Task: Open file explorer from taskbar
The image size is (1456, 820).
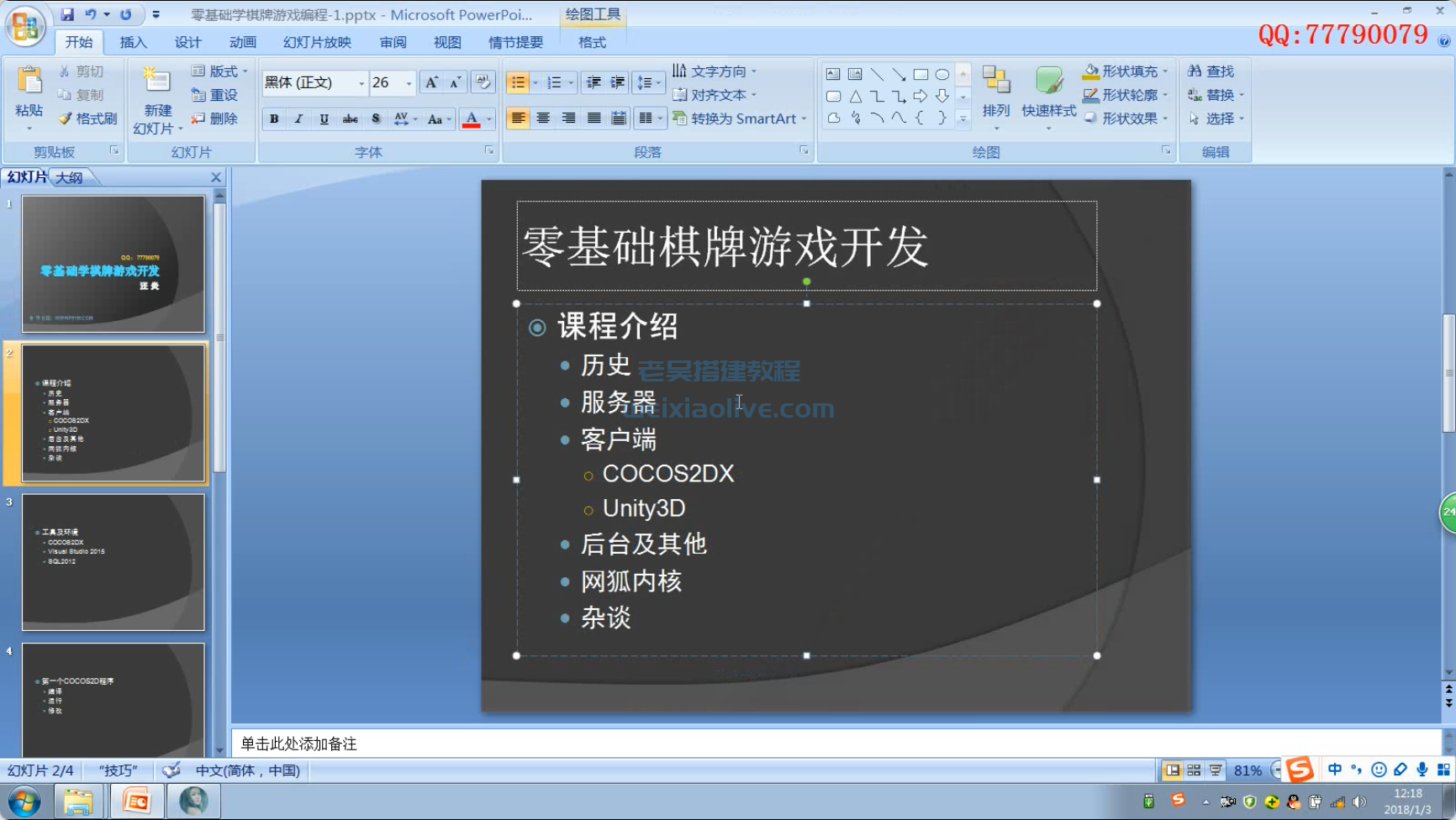Action: coord(78,802)
